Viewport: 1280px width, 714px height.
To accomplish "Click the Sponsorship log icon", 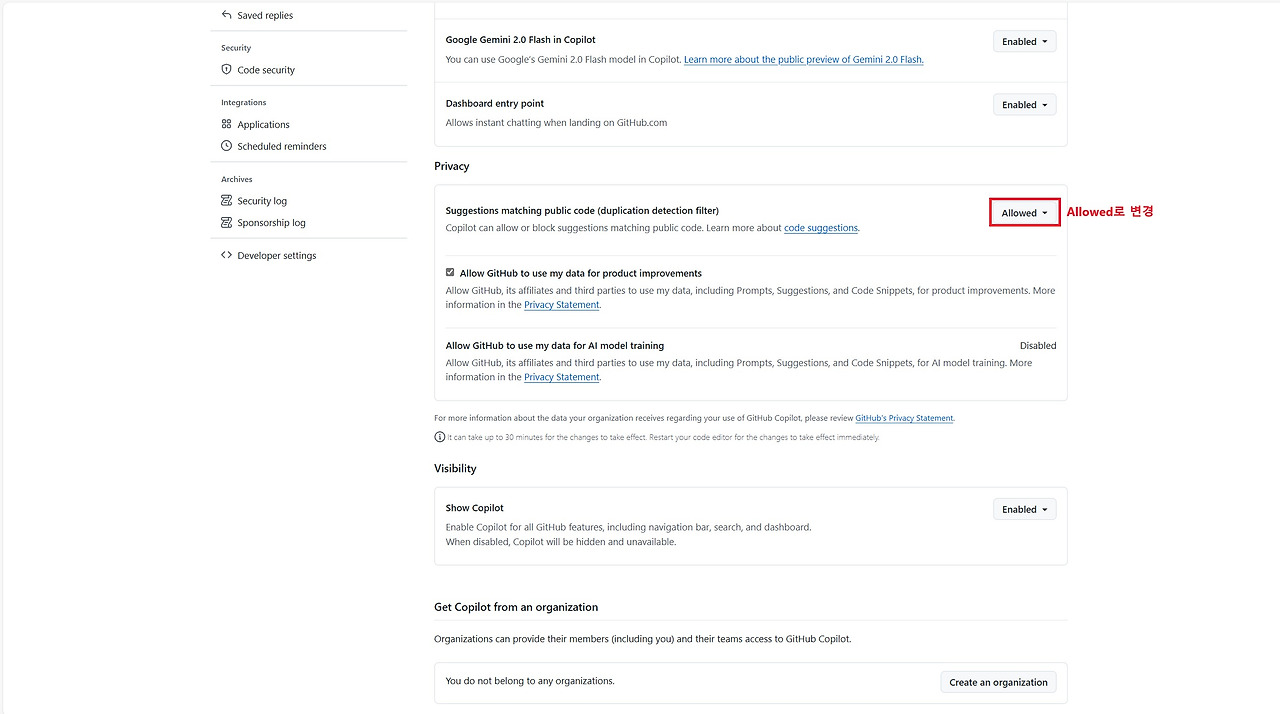I will click(x=226, y=222).
